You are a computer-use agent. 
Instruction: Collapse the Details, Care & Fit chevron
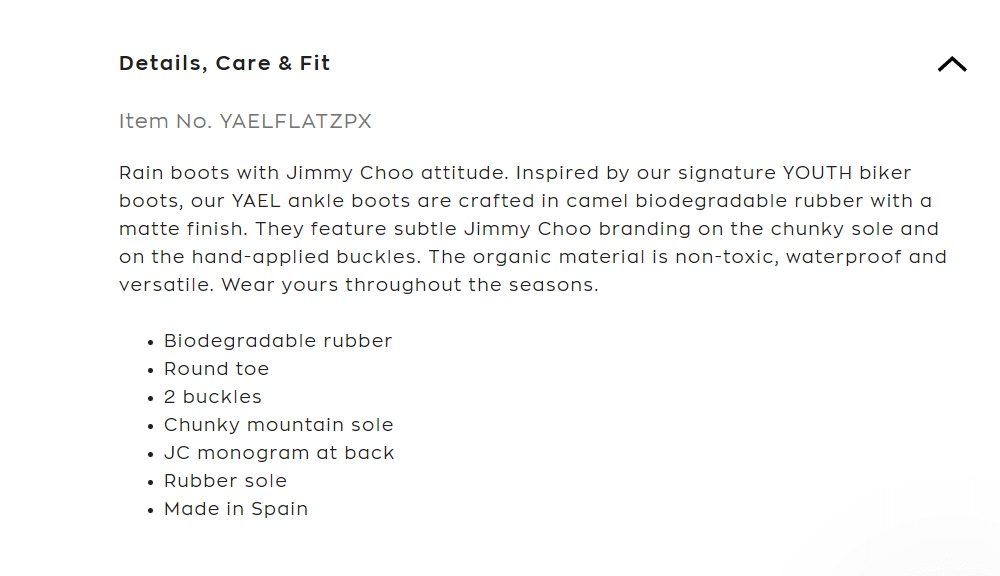[x=951, y=64]
